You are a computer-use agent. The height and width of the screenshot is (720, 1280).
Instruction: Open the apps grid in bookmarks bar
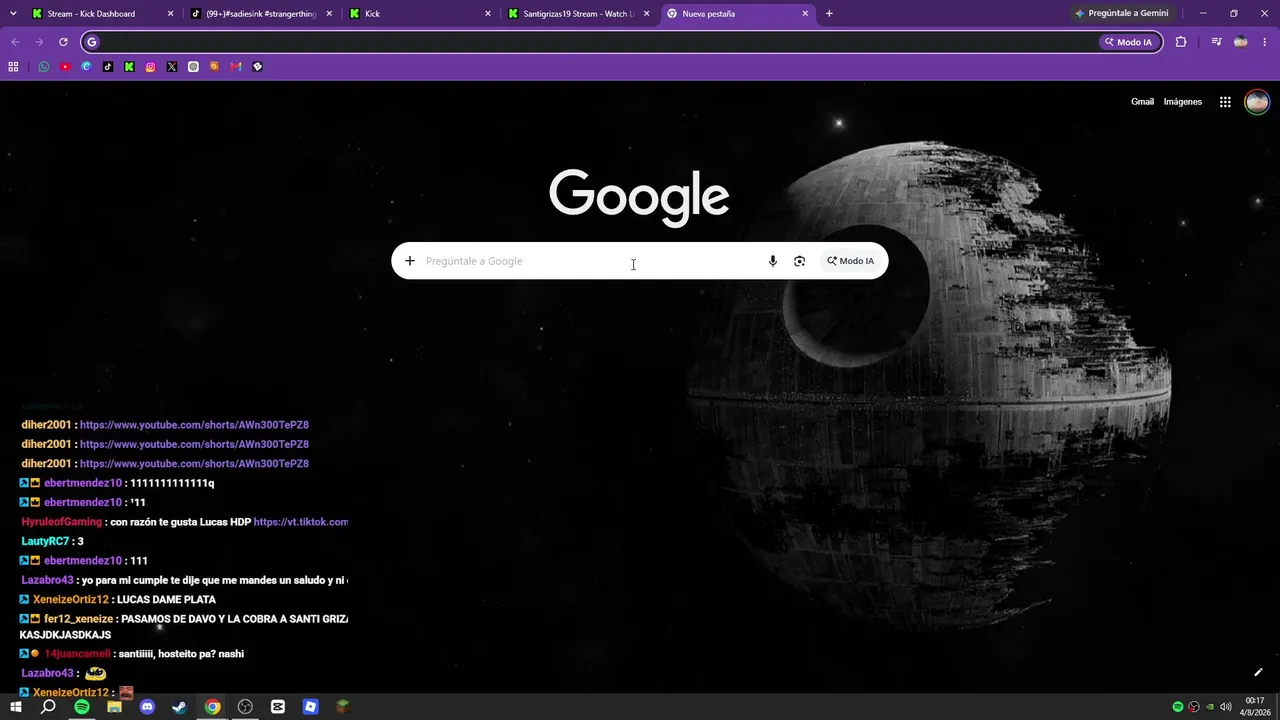pos(13,67)
